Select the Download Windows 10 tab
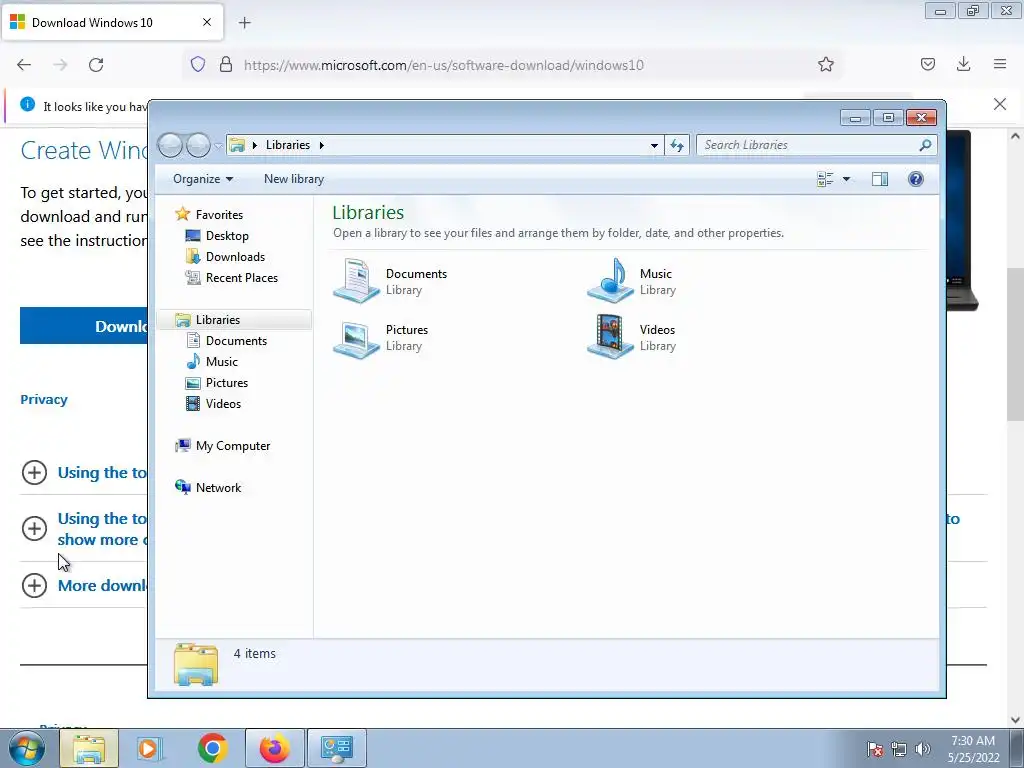This screenshot has height=768, width=1024. (113, 22)
